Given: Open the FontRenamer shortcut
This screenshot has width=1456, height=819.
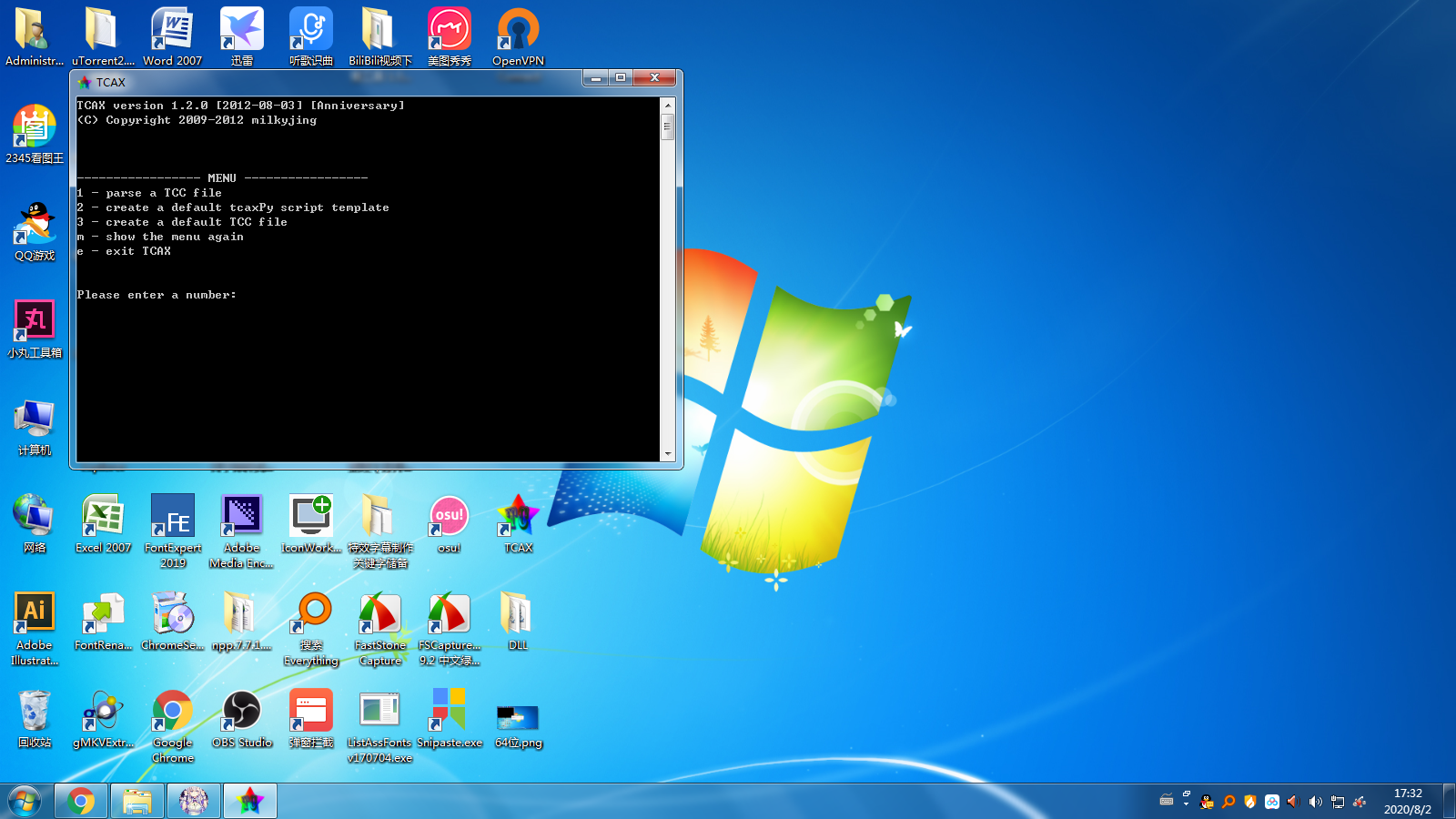Looking at the screenshot, I should (x=103, y=621).
